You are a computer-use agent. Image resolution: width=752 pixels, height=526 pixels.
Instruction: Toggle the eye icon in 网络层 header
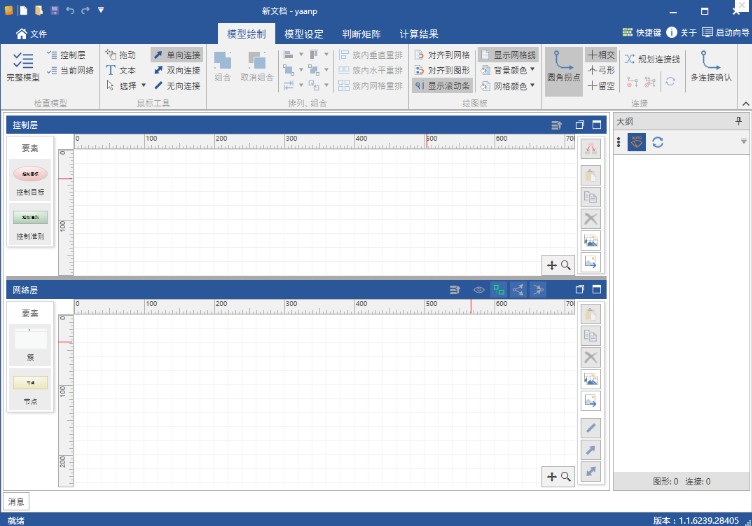[479, 290]
